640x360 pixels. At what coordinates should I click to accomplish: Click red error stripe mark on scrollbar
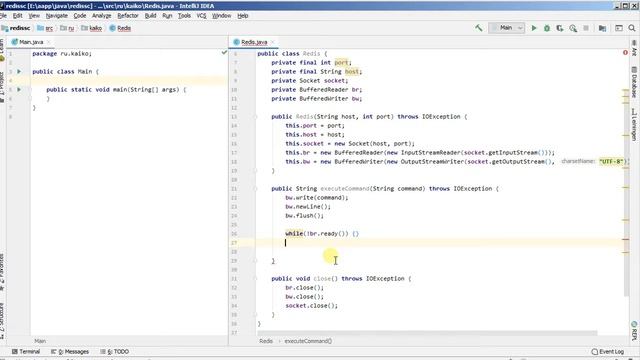[626, 240]
